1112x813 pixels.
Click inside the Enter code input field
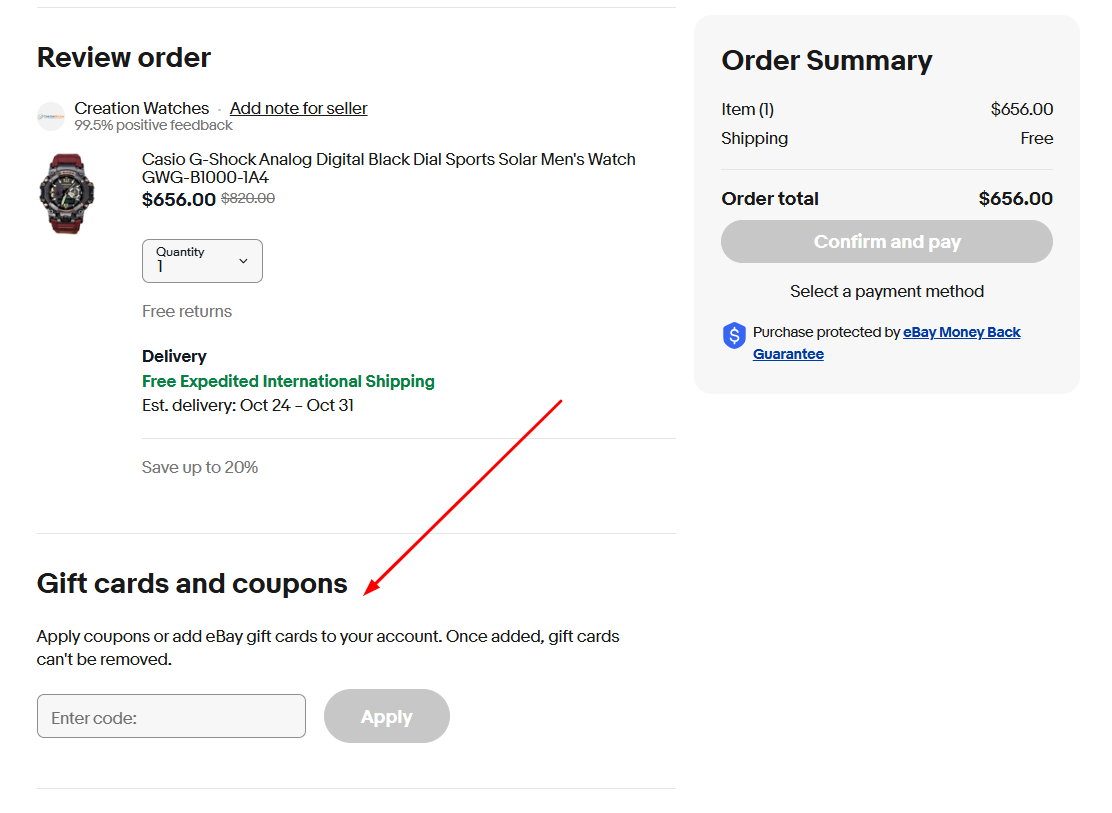(170, 716)
